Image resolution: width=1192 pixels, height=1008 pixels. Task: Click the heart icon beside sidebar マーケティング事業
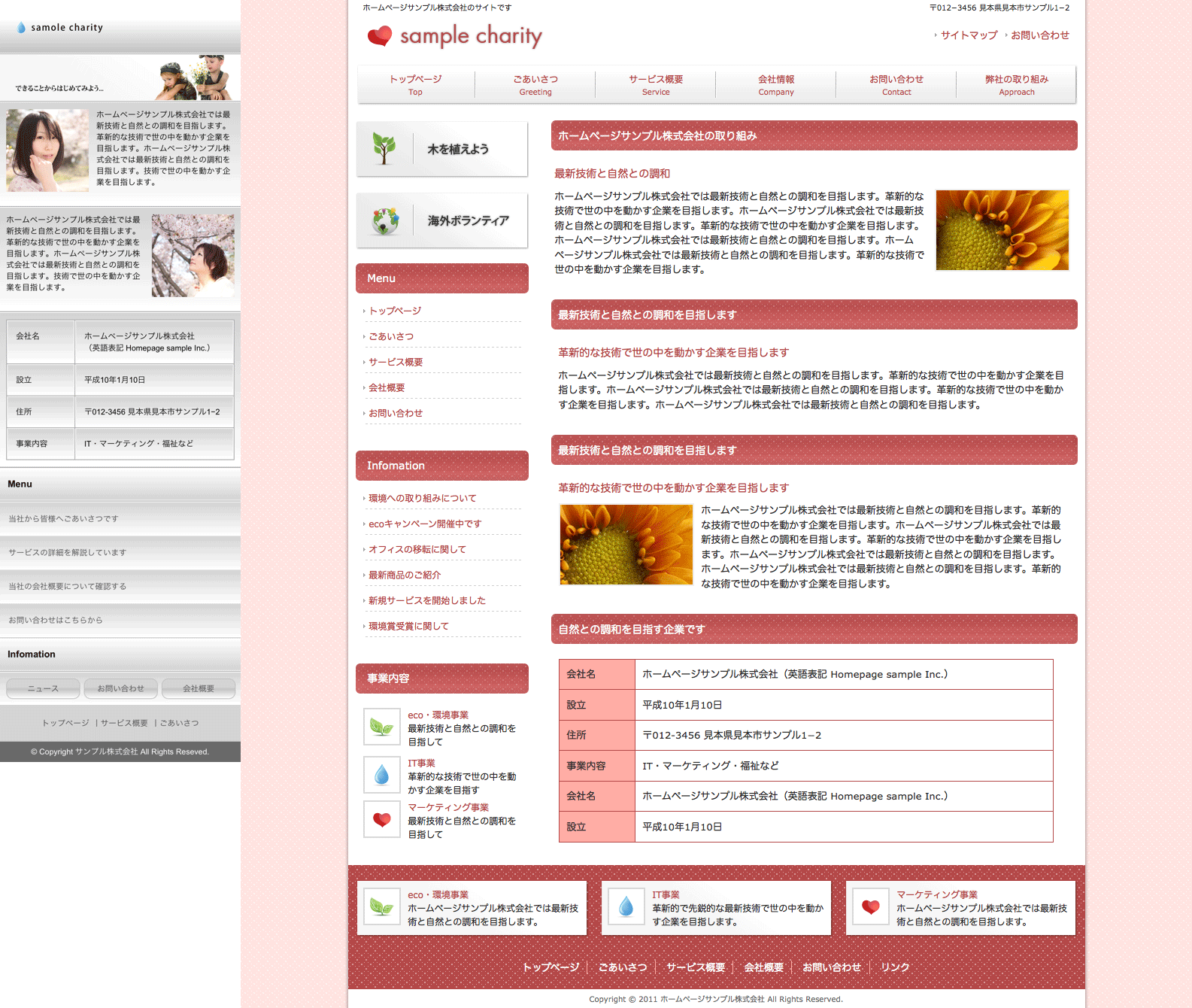coord(382,819)
